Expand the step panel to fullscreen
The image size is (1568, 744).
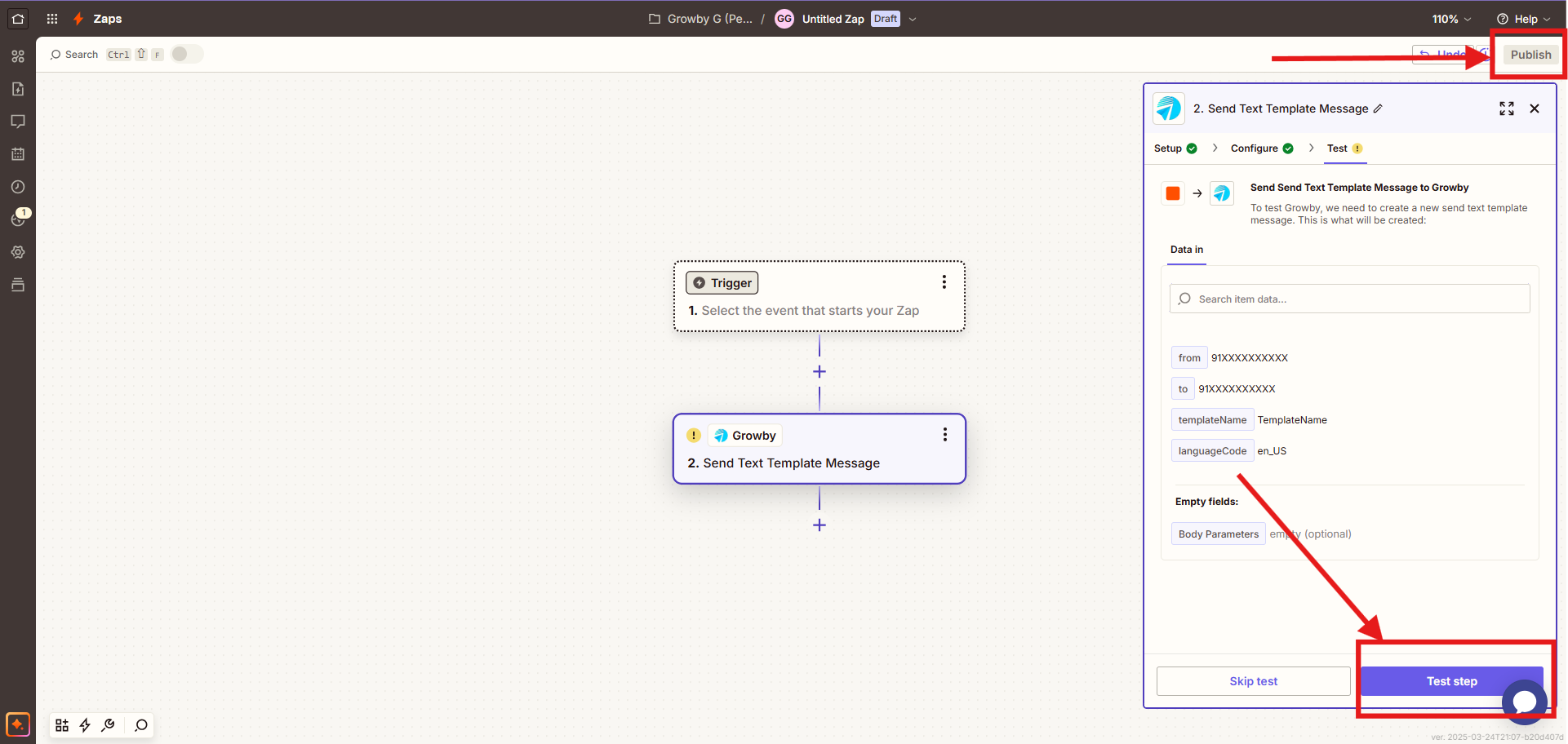pos(1507,108)
